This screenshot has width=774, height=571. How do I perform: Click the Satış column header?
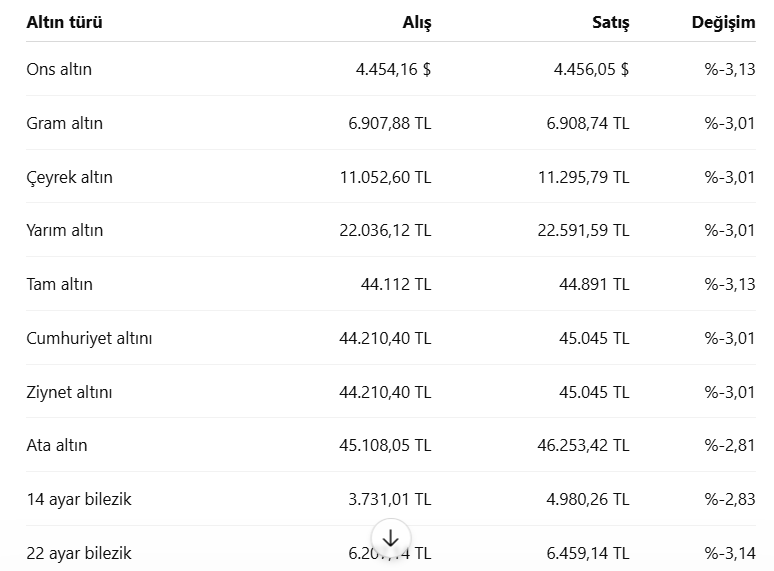(x=611, y=22)
